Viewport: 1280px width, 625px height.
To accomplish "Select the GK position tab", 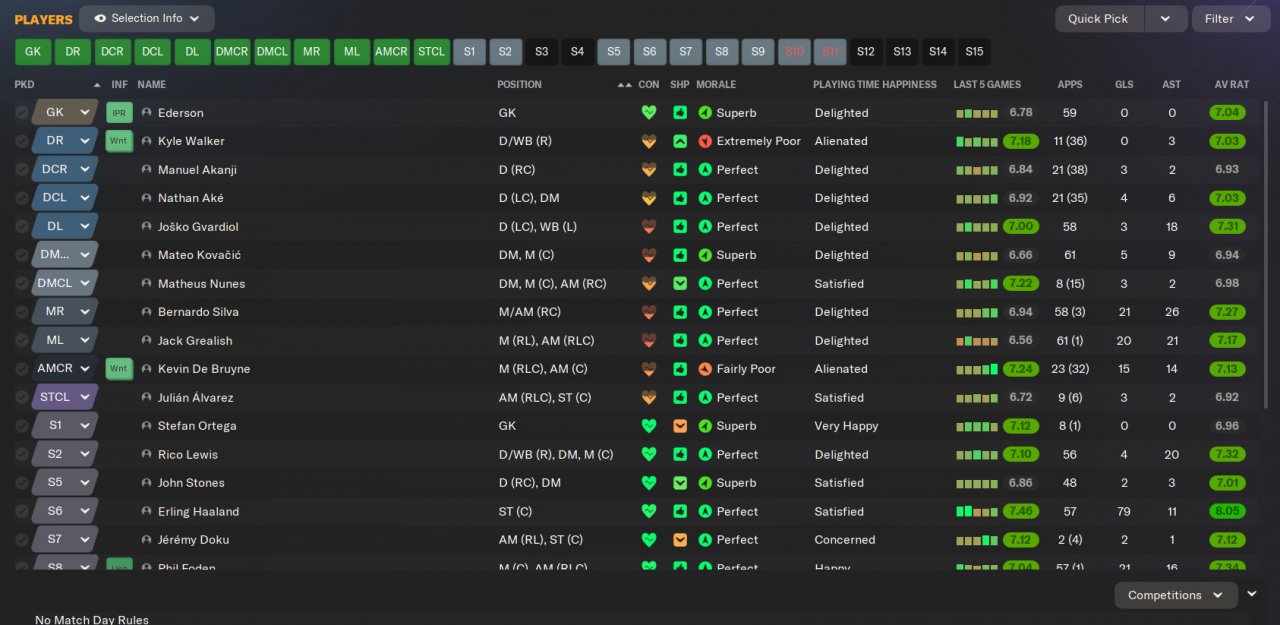I will [33, 52].
